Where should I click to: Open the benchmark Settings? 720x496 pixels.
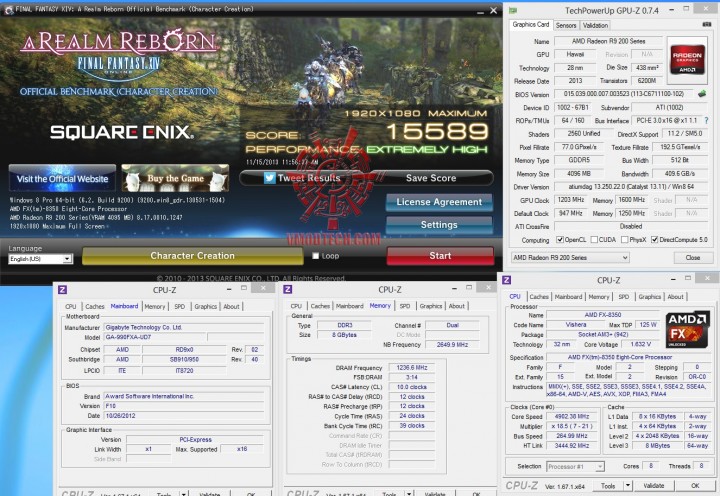(x=439, y=225)
